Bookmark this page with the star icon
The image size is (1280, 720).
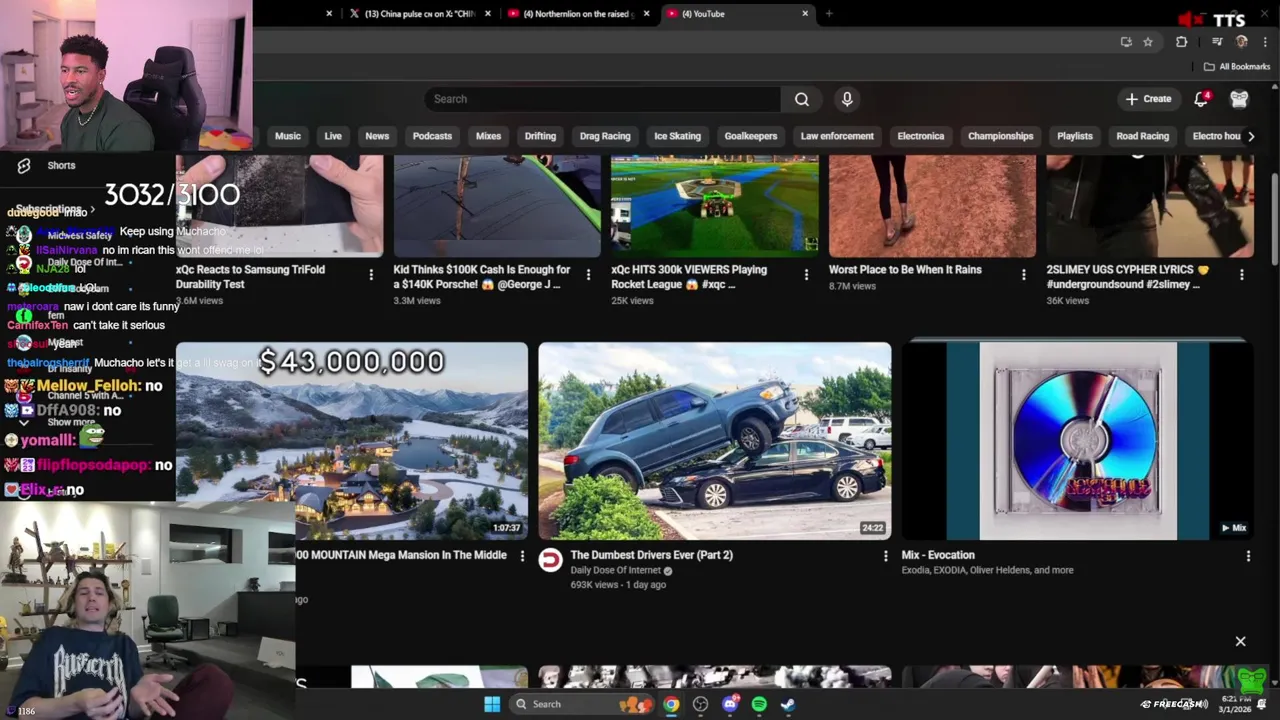pos(1148,42)
